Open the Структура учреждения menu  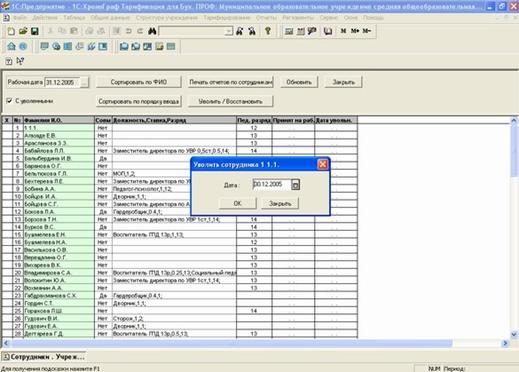tap(167, 18)
